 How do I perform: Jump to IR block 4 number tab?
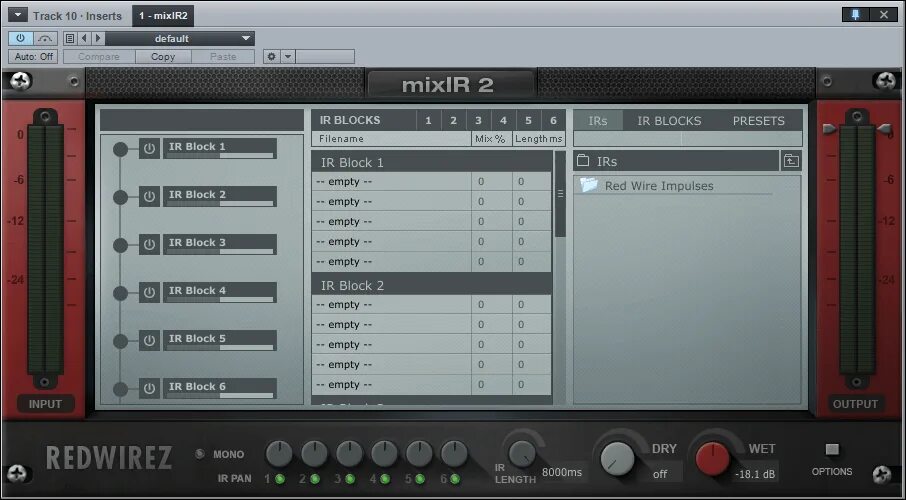click(x=503, y=121)
